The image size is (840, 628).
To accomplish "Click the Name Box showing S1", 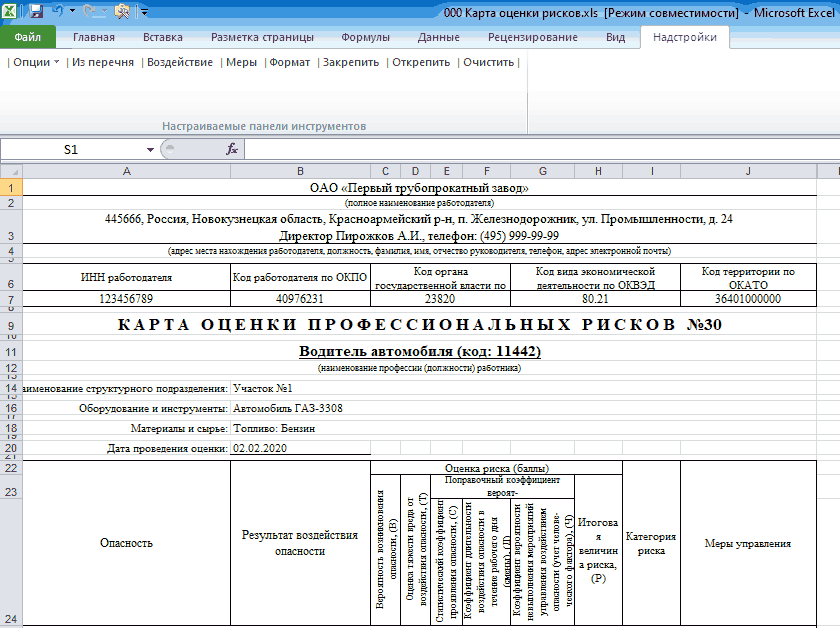I will point(71,149).
